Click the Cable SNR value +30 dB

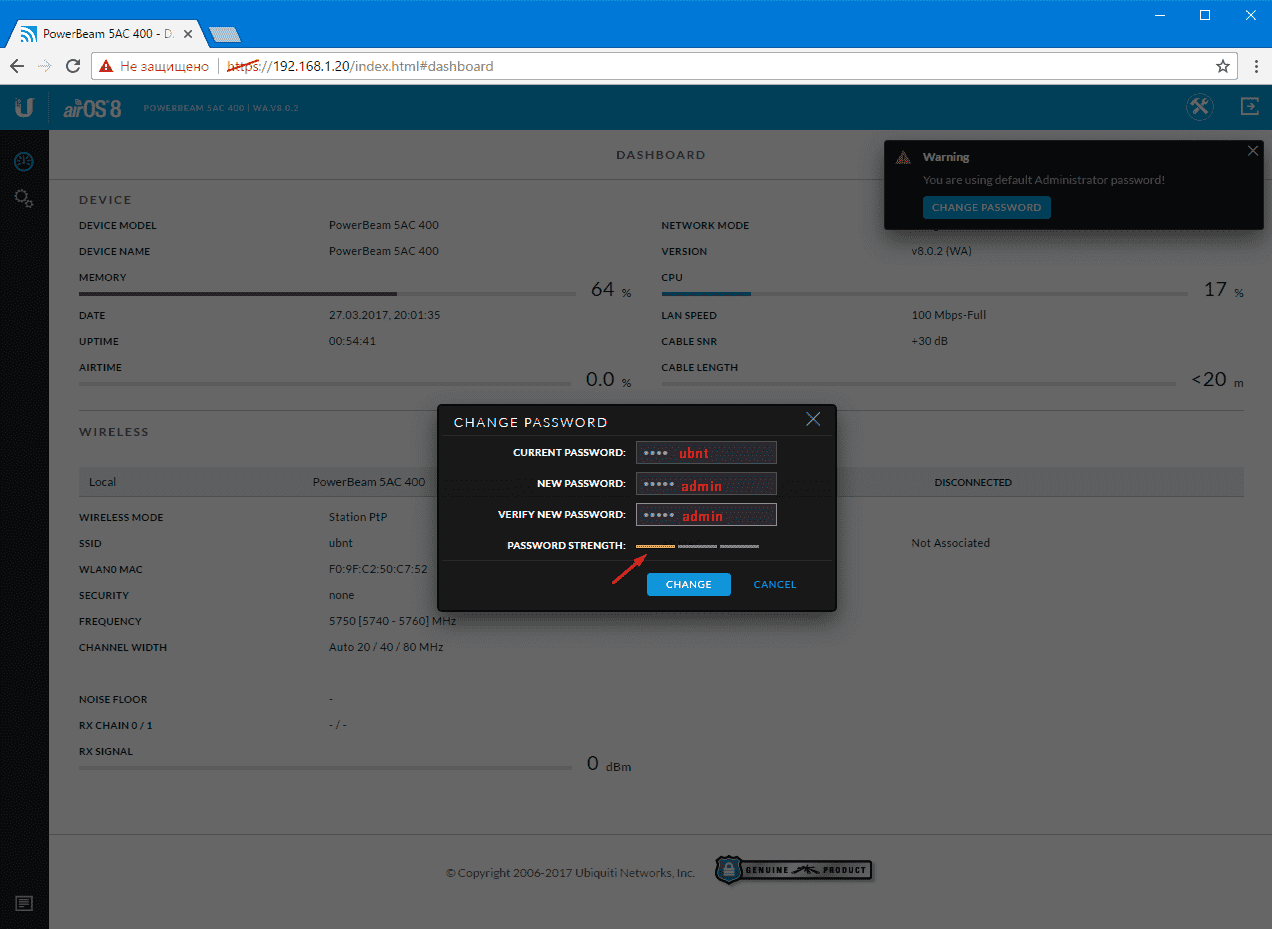931,341
